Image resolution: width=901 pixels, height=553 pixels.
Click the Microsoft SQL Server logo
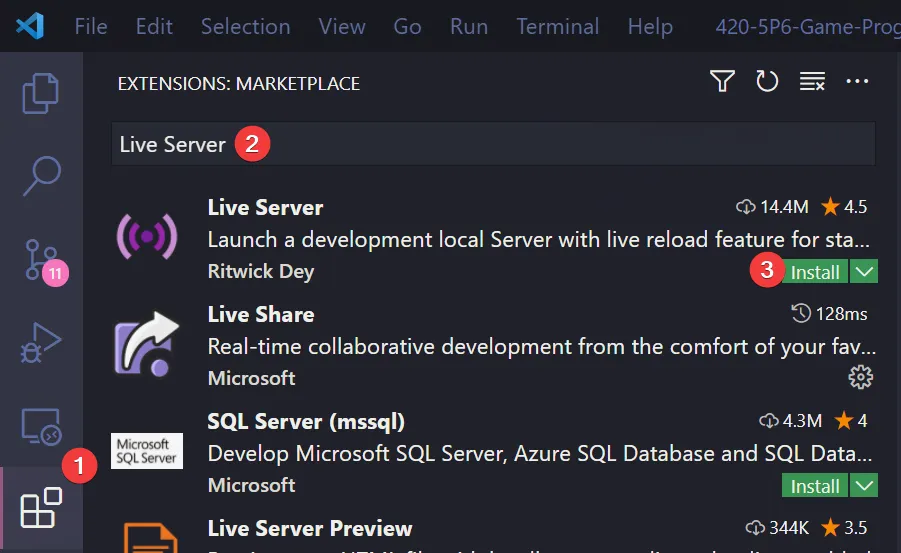147,451
